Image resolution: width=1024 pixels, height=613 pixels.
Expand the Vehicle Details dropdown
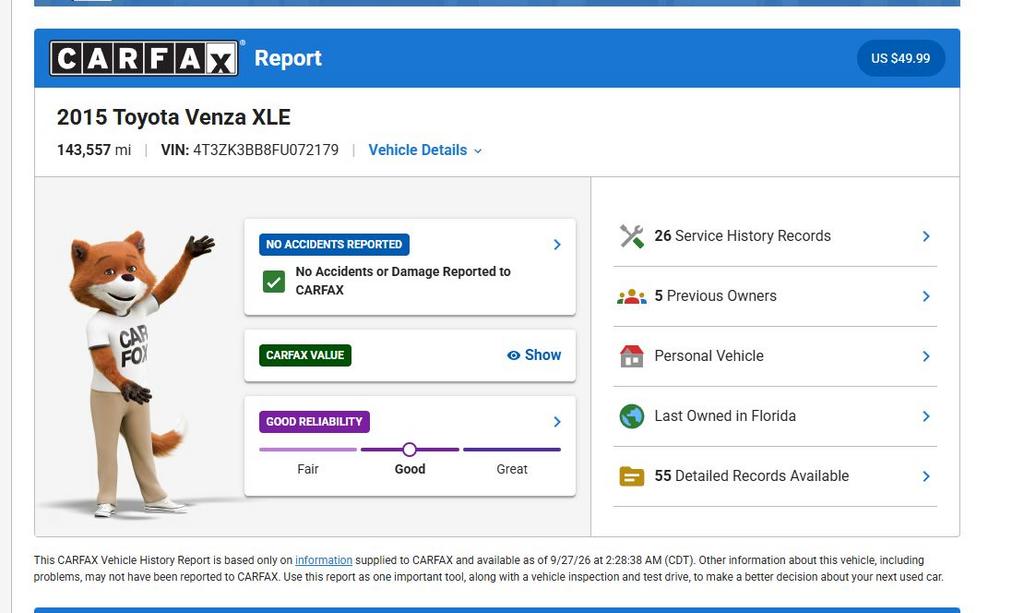pyautogui.click(x=425, y=150)
